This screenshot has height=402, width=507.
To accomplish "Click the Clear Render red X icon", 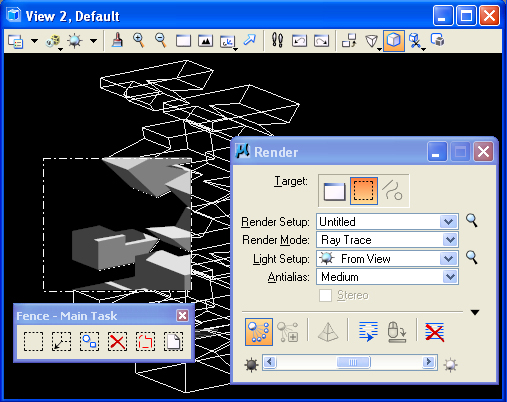I will (435, 332).
